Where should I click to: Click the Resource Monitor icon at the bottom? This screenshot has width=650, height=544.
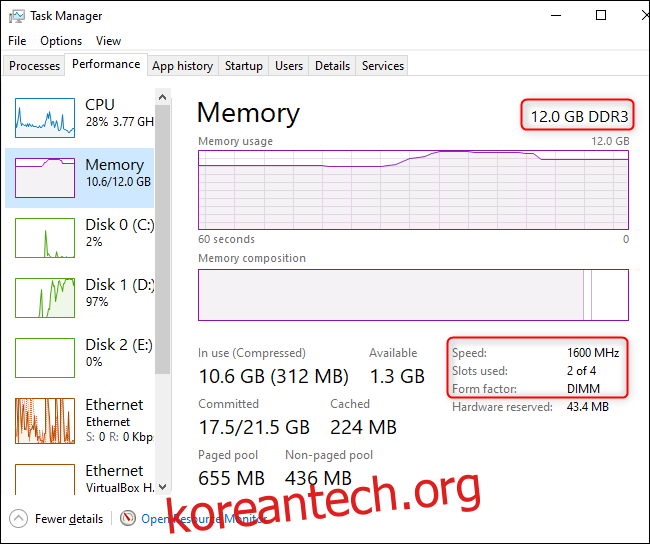(x=128, y=518)
